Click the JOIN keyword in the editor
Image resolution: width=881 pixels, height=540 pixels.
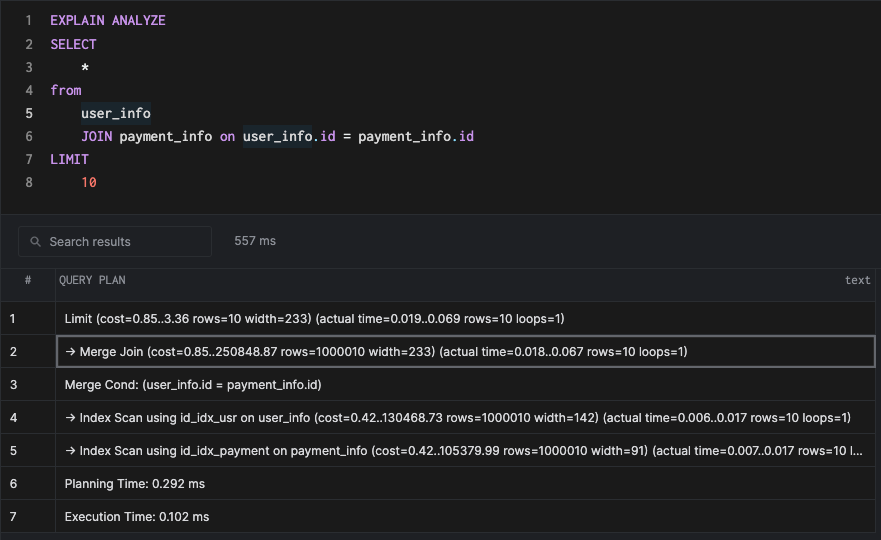[98, 136]
